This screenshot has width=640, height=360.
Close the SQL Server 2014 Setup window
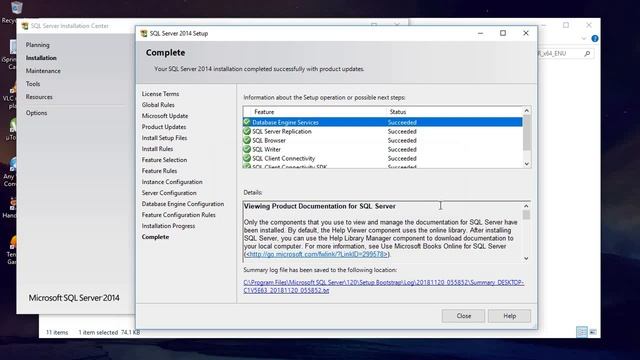pyautogui.click(x=526, y=33)
